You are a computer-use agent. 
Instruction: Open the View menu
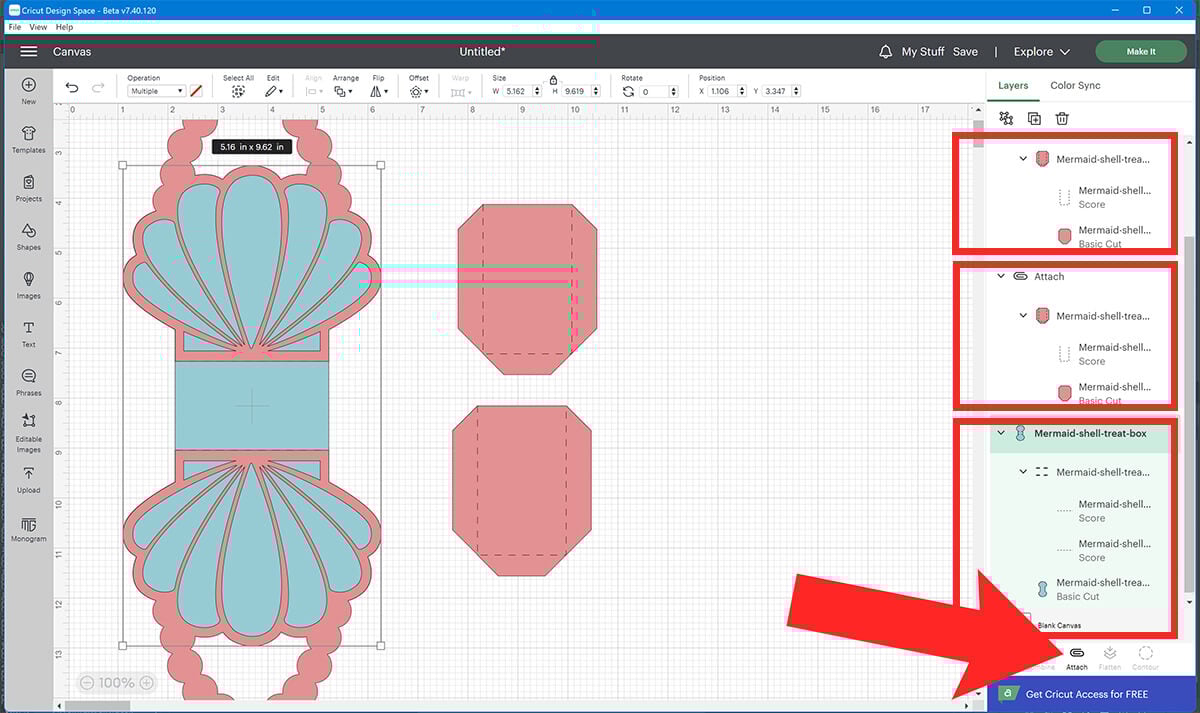coord(38,27)
